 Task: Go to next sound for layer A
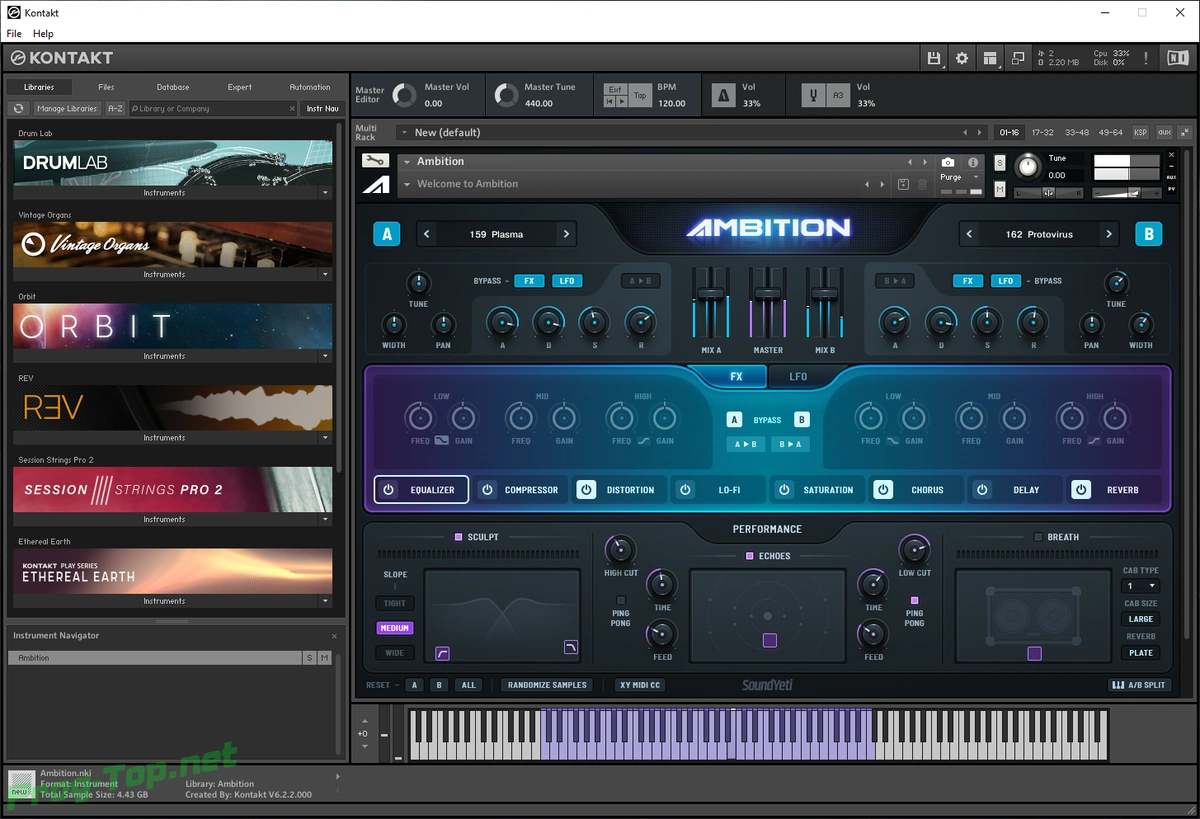[x=566, y=234]
